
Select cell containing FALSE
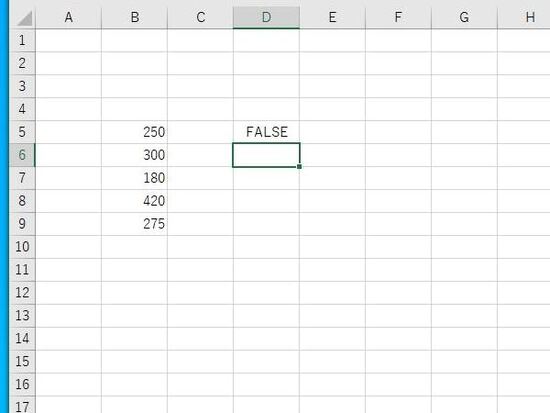(266, 132)
